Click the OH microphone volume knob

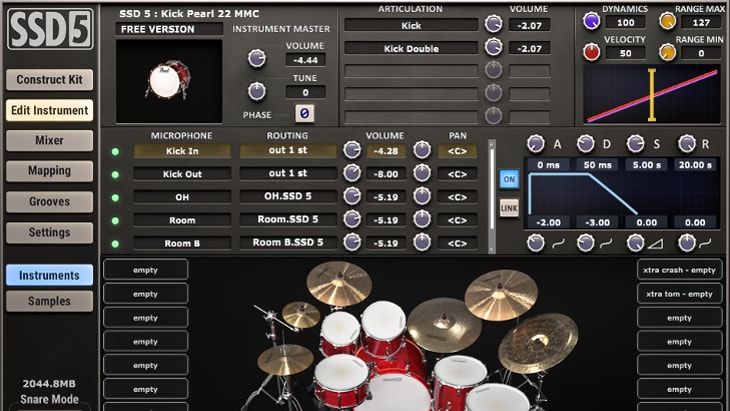352,196
